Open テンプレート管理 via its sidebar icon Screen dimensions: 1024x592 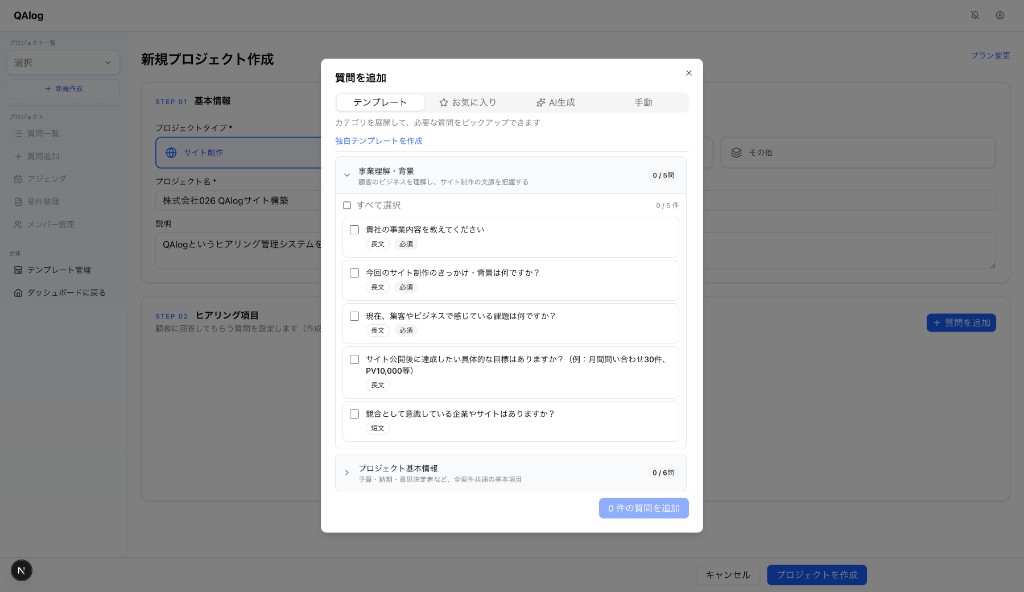18,269
